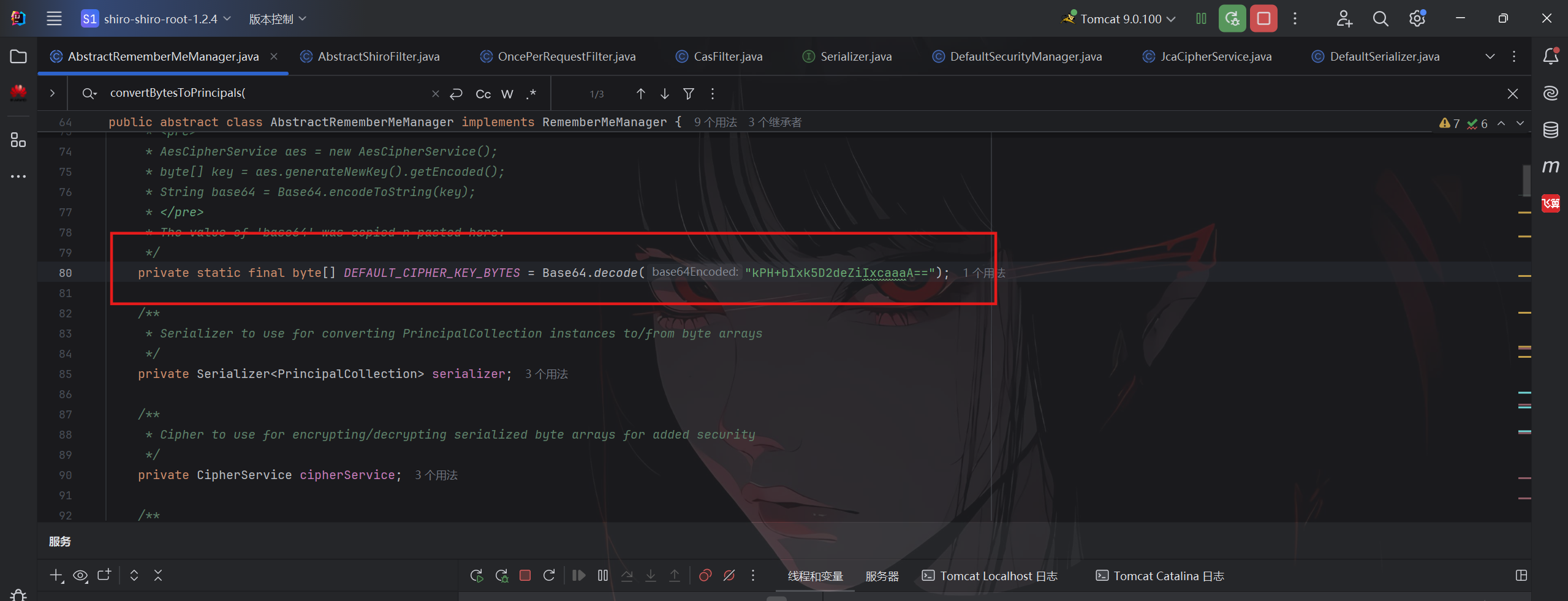
Task: Click the pause program icon in top toolbar
Action: (1201, 18)
